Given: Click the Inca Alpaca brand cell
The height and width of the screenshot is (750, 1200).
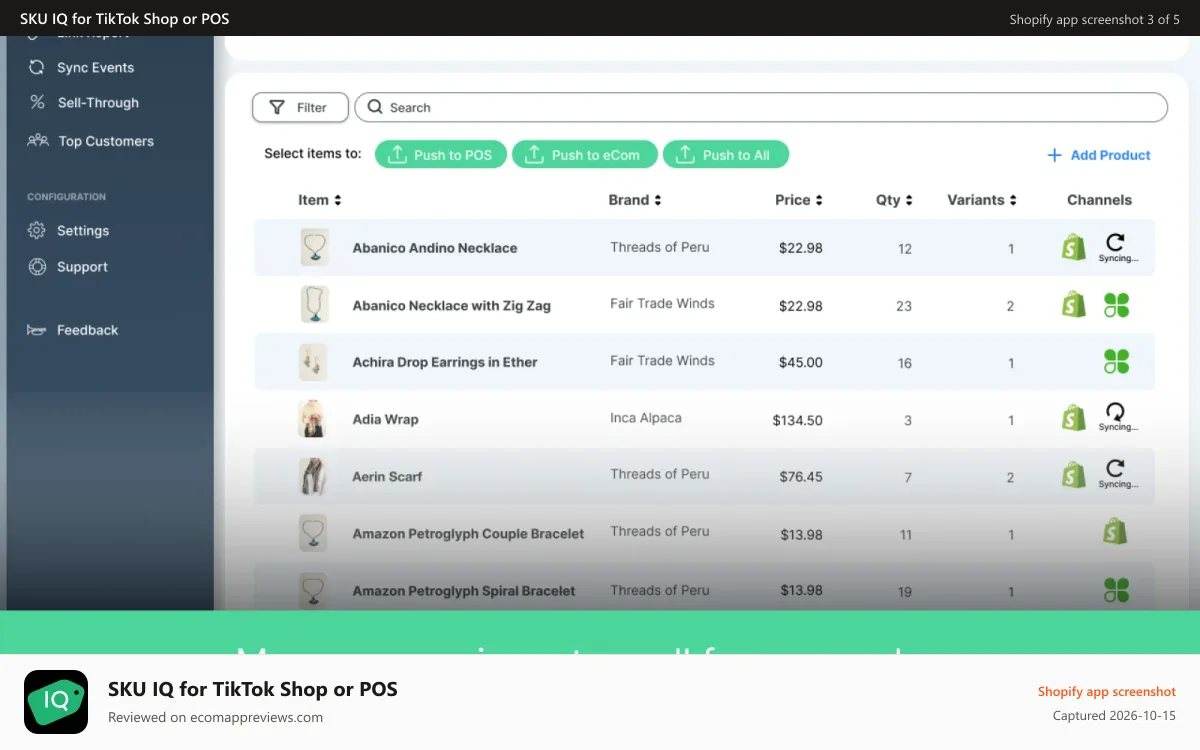Looking at the screenshot, I should (646, 417).
